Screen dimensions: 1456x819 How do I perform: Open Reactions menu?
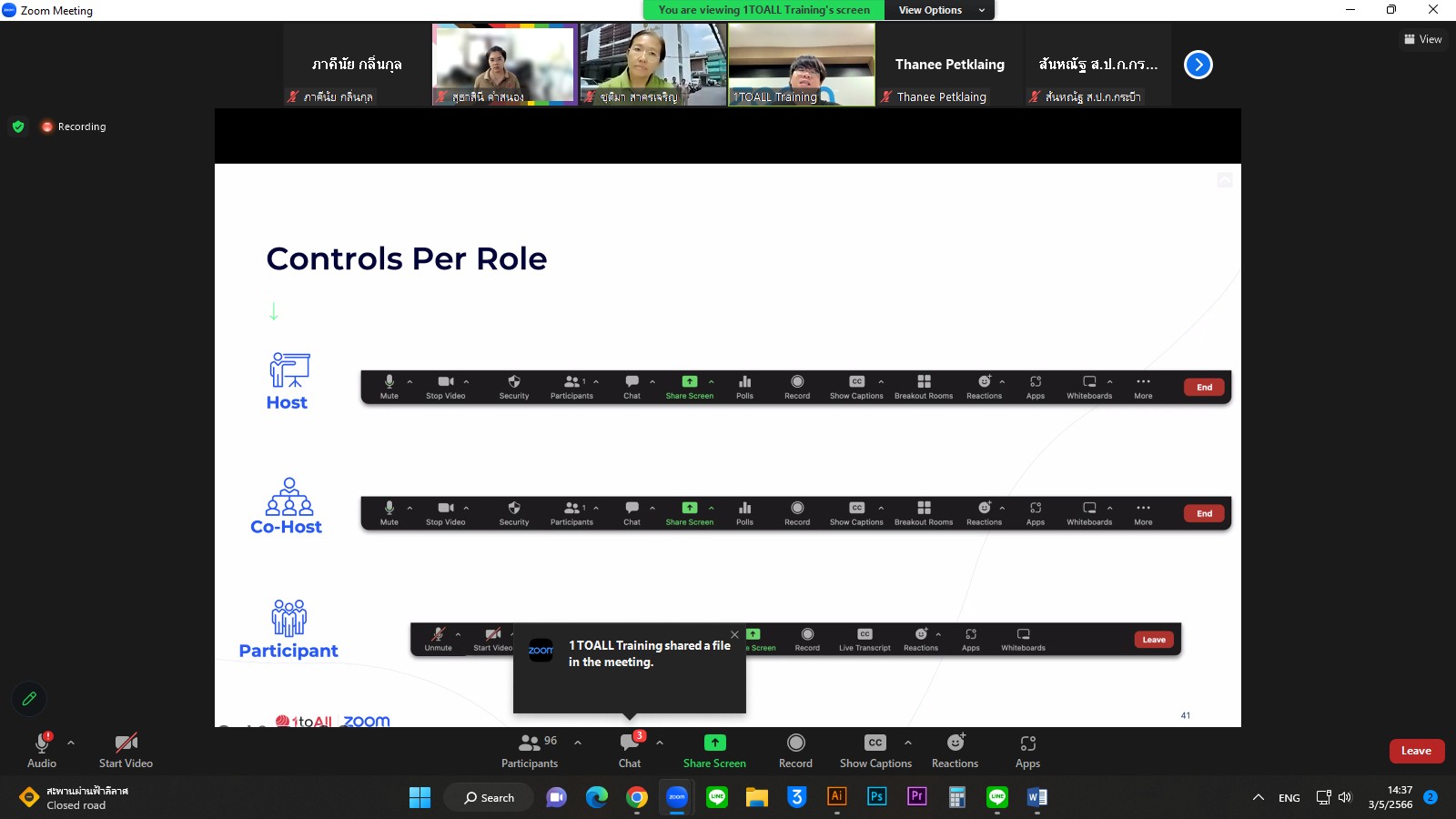tap(955, 751)
